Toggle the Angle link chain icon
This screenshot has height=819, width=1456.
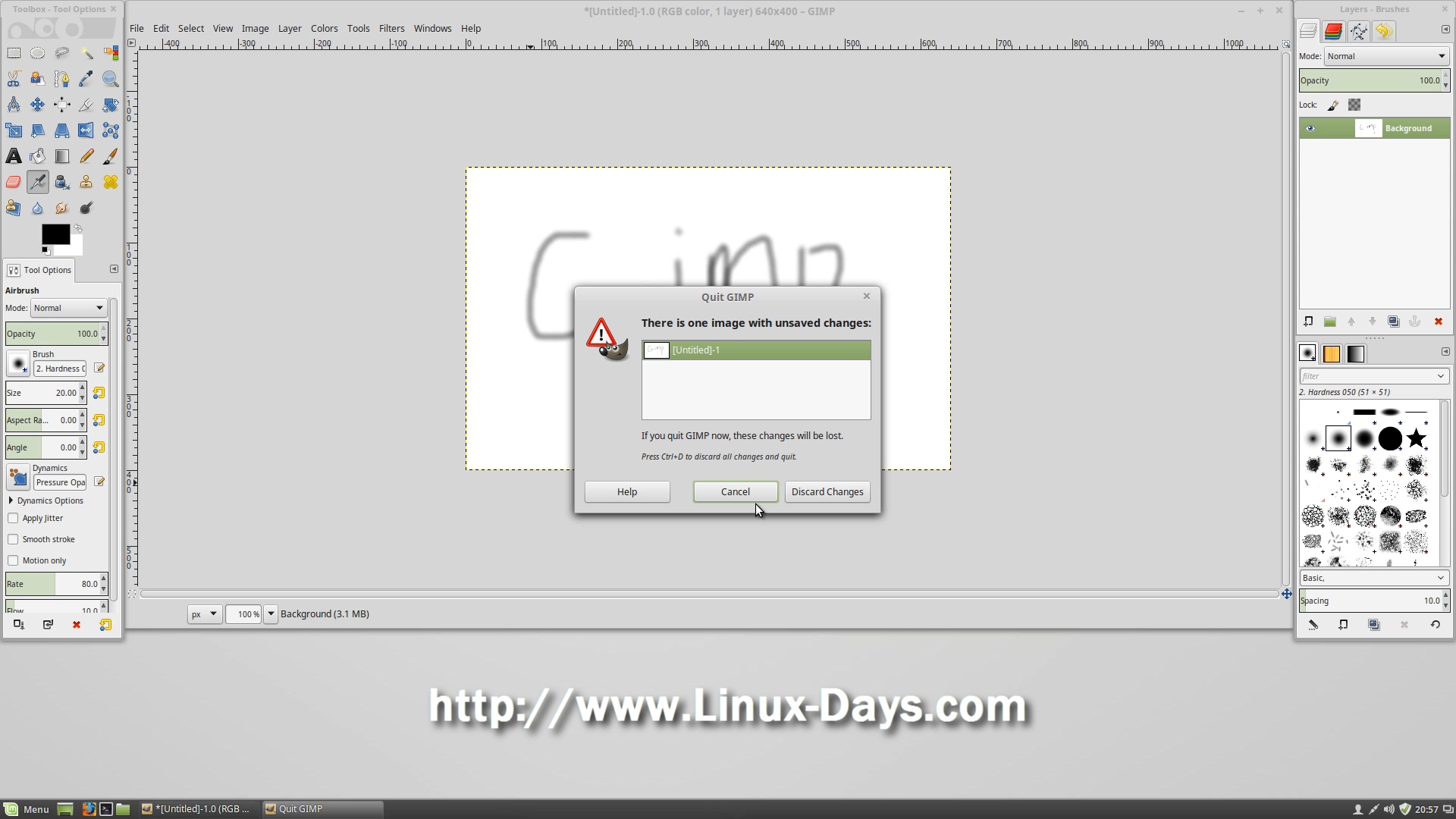(99, 447)
